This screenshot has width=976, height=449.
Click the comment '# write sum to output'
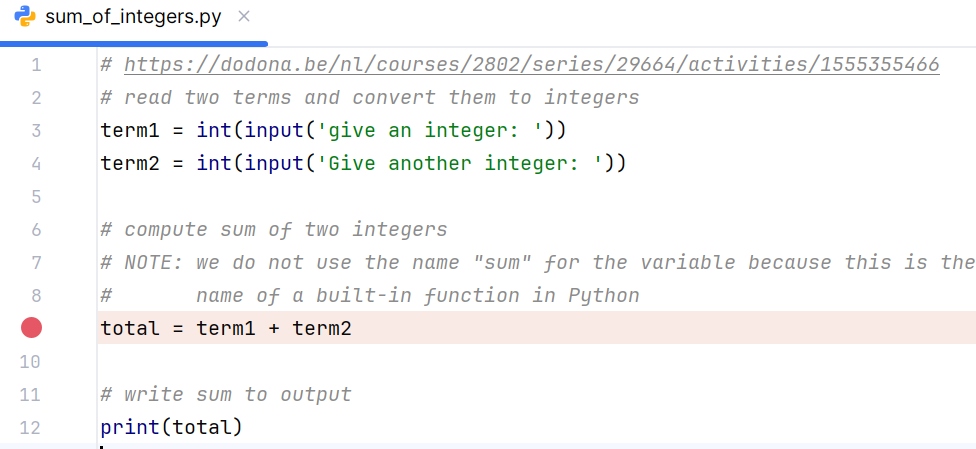tap(226, 394)
